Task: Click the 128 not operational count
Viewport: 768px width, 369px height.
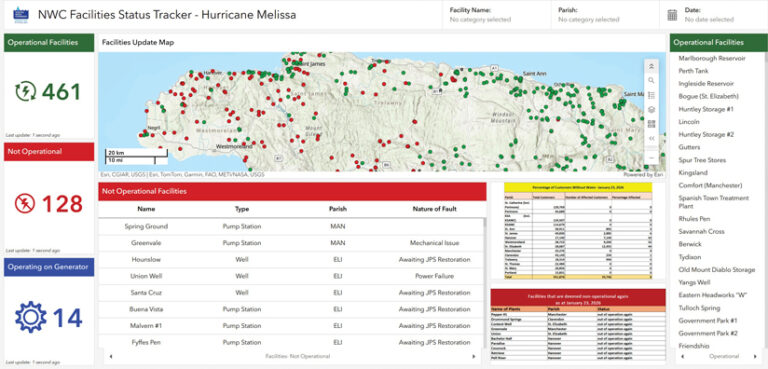Action: click(x=62, y=204)
